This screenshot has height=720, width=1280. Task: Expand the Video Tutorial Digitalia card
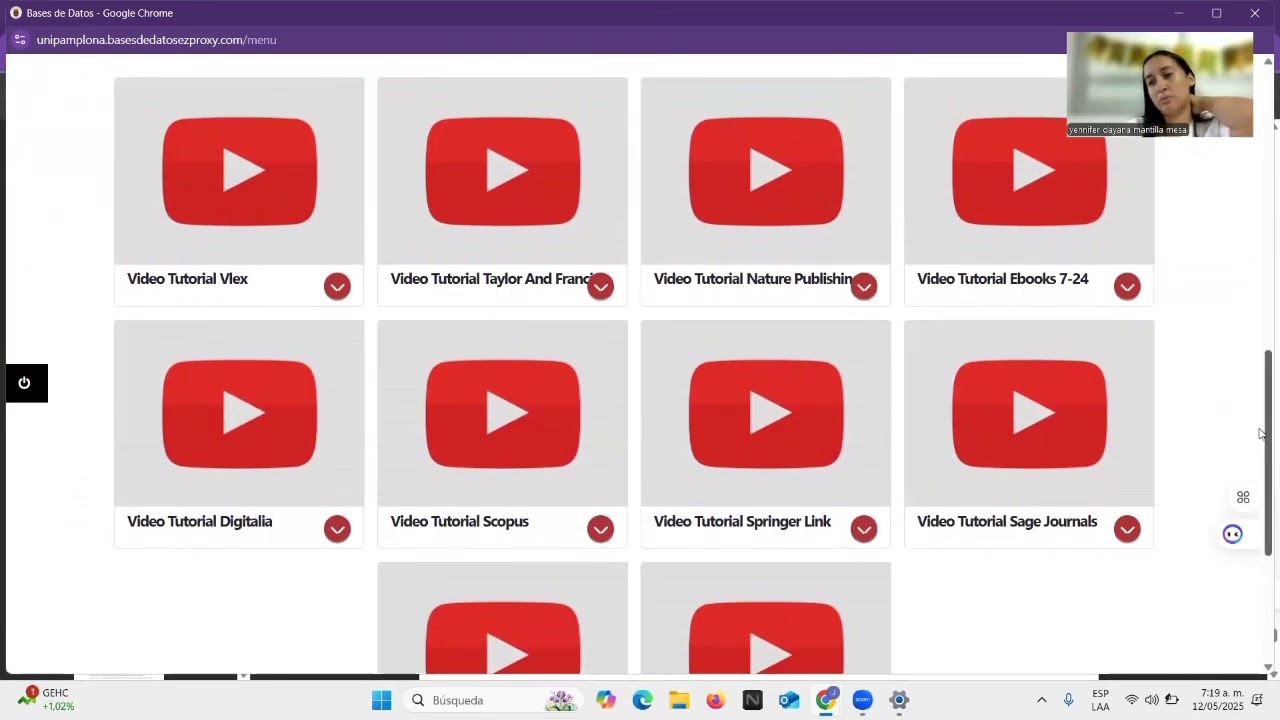coord(337,529)
